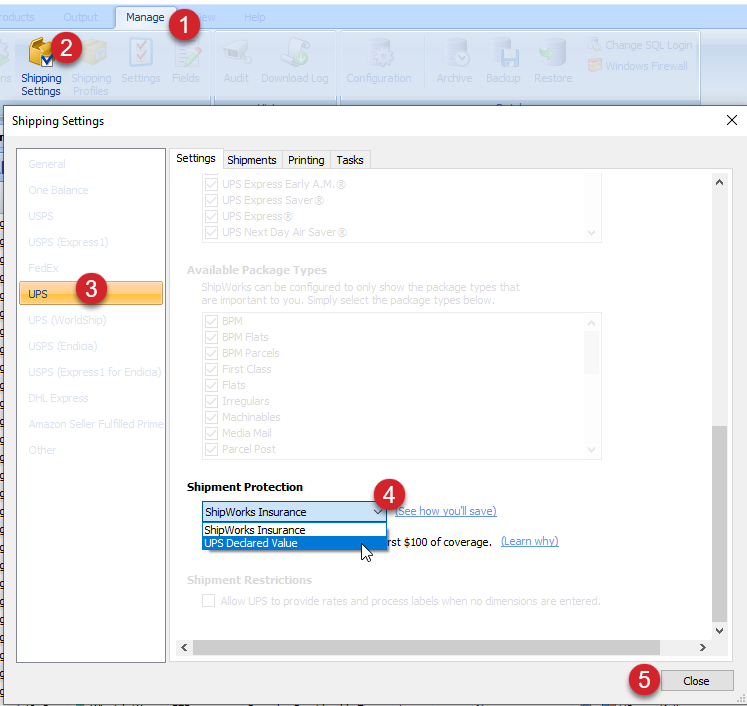The height and width of the screenshot is (706, 747).
Task: Select DHL Express in carrier list
Action: [x=91, y=398]
